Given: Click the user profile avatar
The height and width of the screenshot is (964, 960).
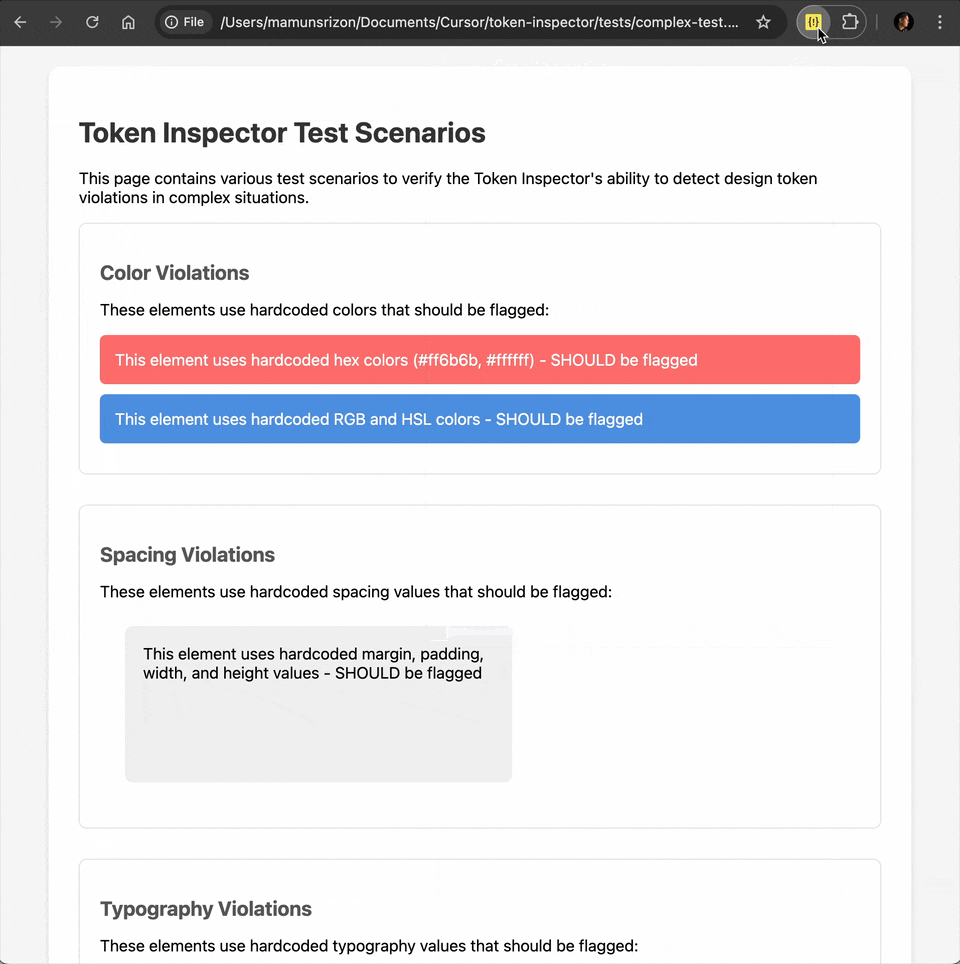Looking at the screenshot, I should tap(903, 22).
